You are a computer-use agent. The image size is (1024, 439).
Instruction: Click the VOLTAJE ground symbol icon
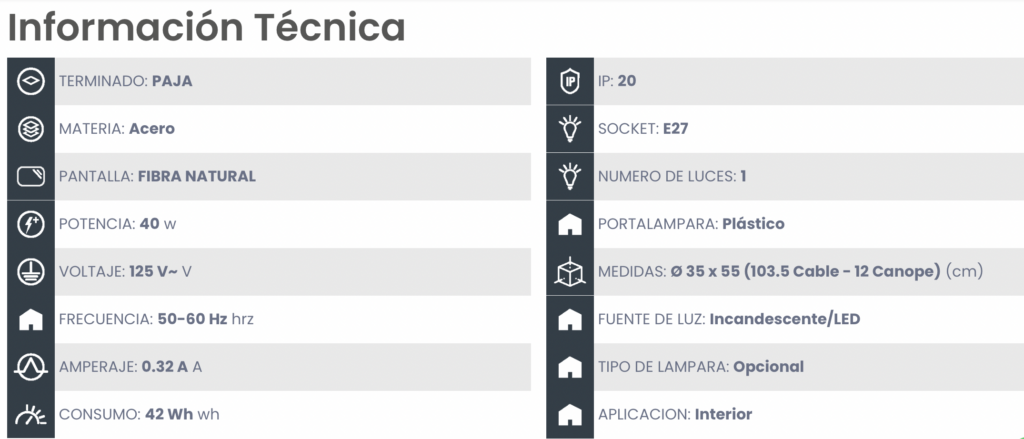click(31, 272)
